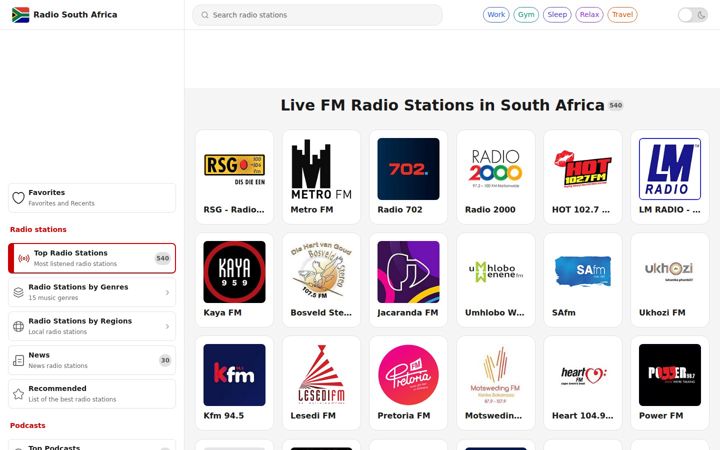Open the Radio 702 station logo
This screenshot has width=720, height=450.
408,169
